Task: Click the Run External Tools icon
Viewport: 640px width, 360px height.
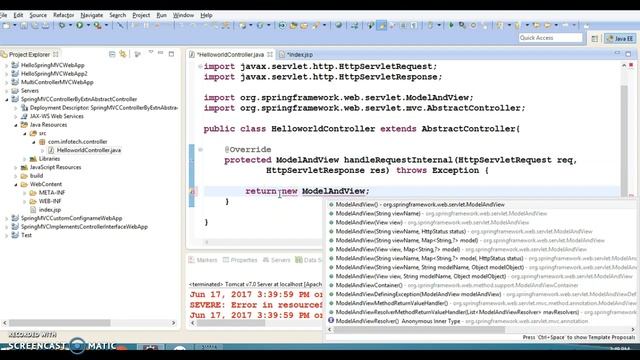Action: pos(97,25)
